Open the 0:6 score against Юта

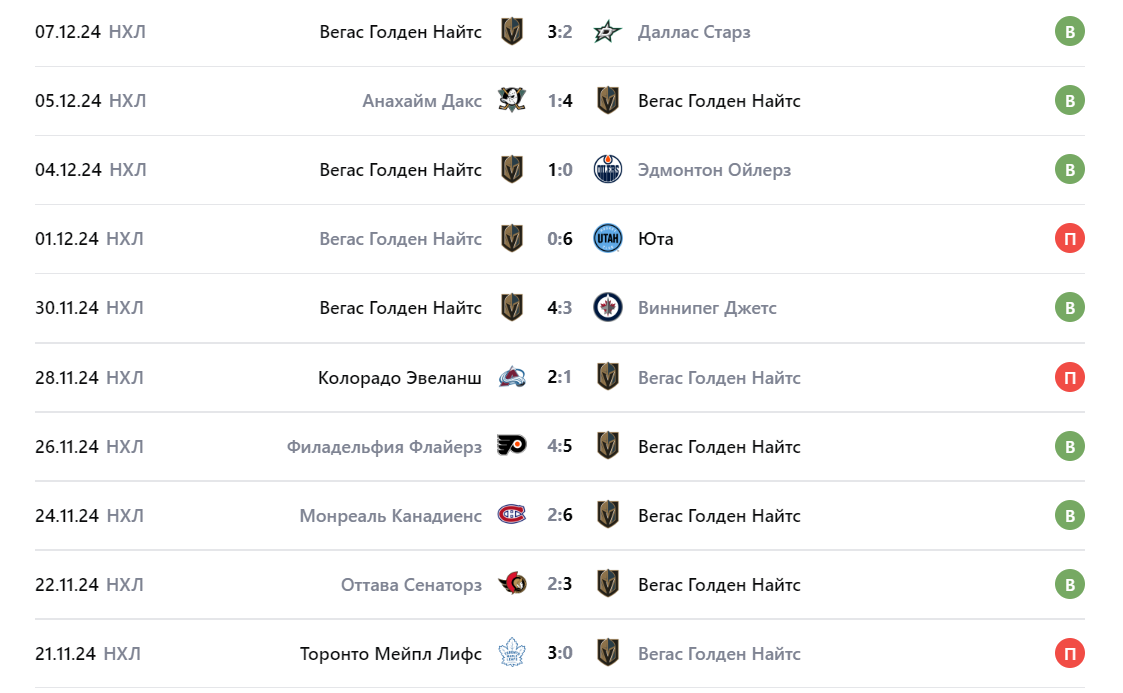pyautogui.click(x=560, y=239)
